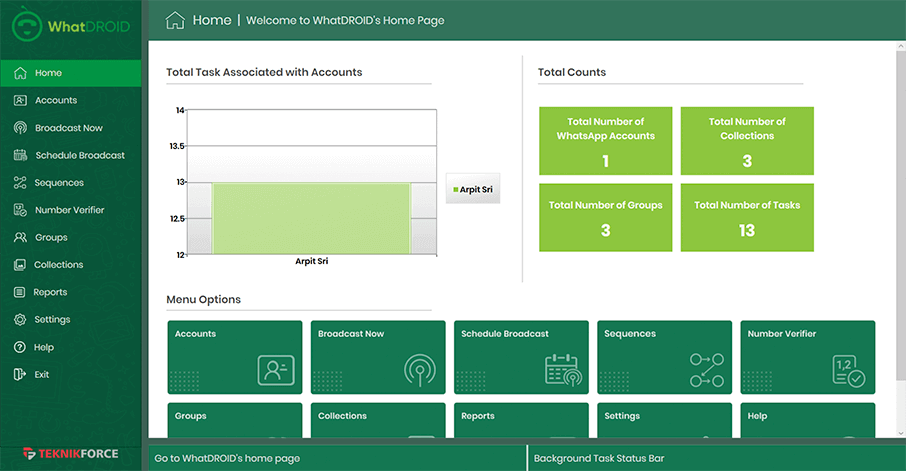Select Broadcast Now in the sidebar
906x471 pixels.
(70, 128)
